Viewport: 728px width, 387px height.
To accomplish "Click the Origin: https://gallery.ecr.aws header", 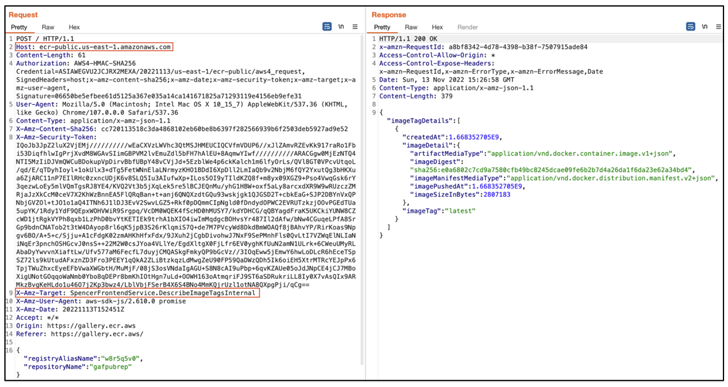I will 76,326.
